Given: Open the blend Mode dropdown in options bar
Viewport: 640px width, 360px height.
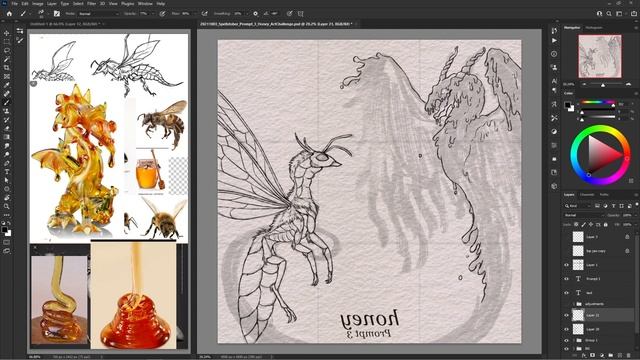Looking at the screenshot, I should pos(98,13).
